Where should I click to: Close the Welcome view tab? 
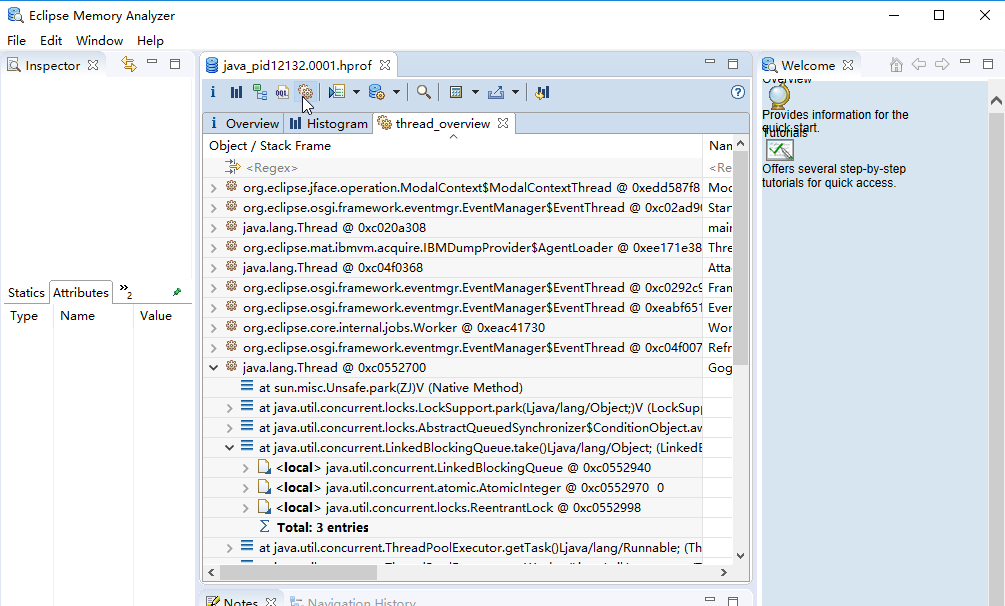848,65
